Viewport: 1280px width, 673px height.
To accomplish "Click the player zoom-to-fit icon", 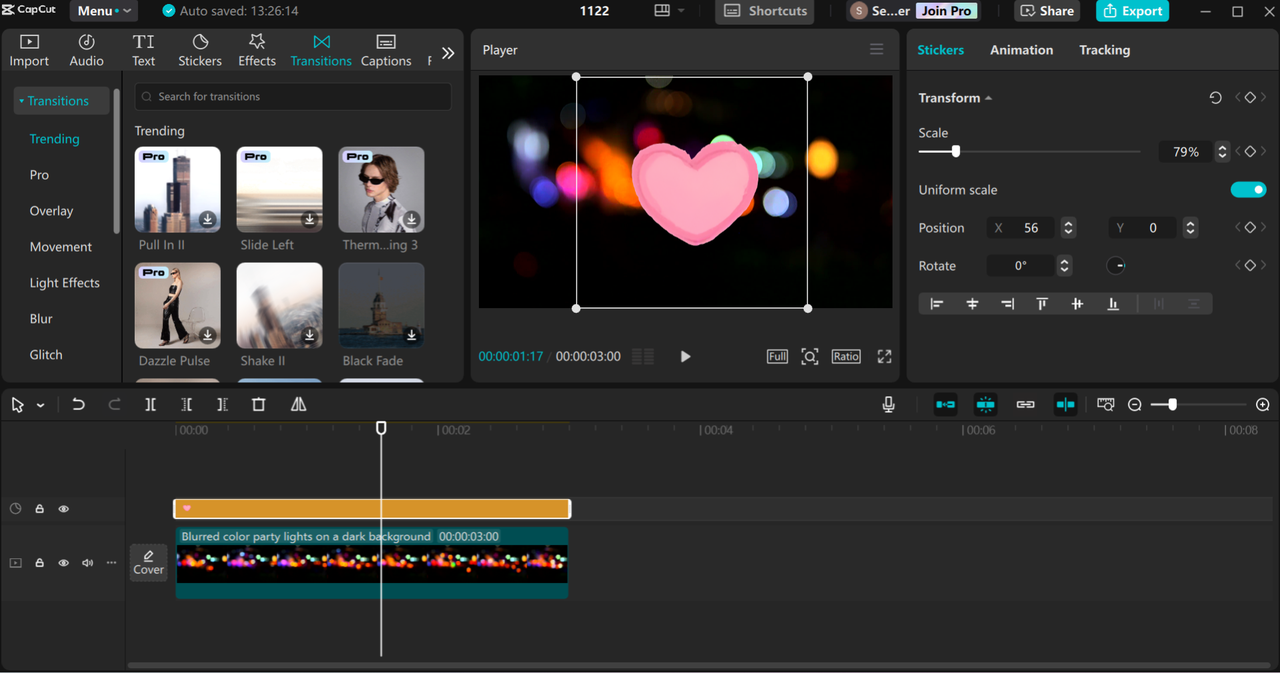I will click(810, 356).
